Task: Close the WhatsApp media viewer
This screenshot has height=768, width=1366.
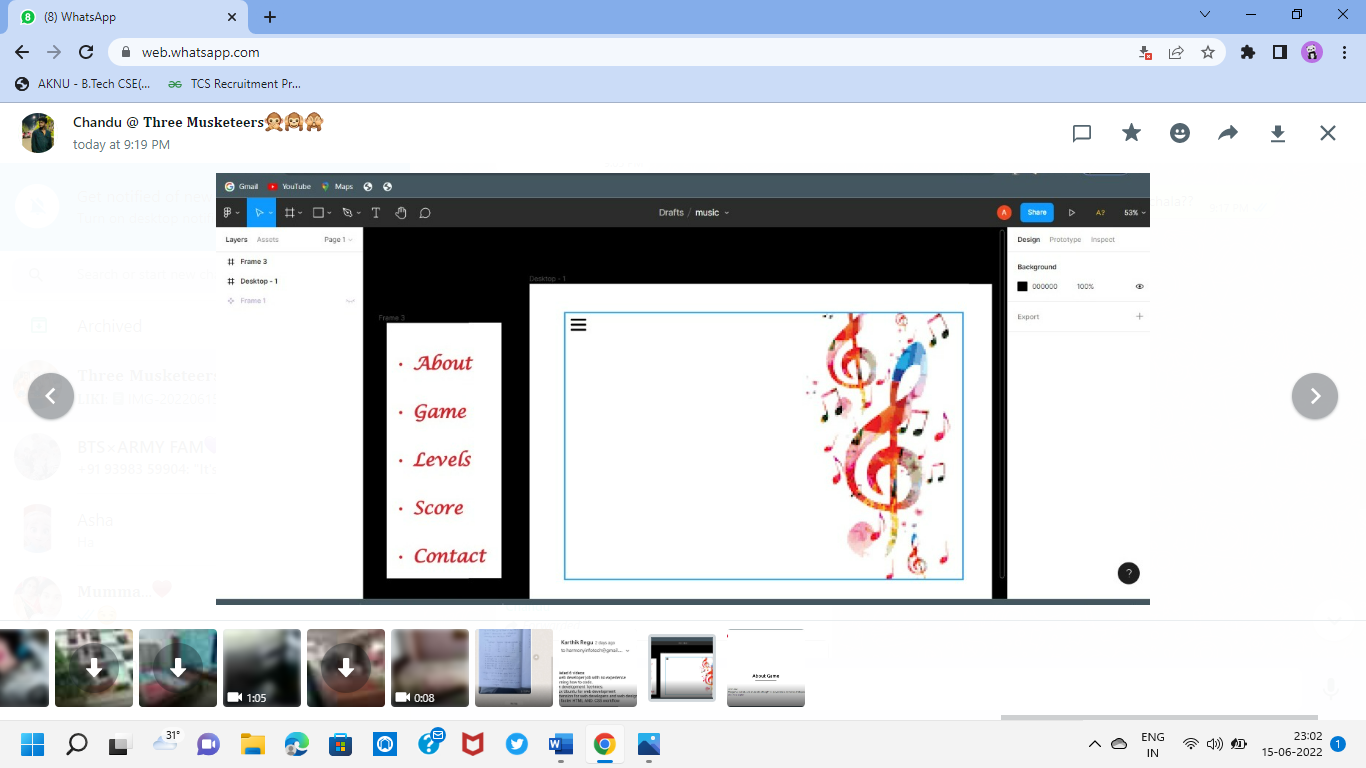Action: tap(1327, 133)
